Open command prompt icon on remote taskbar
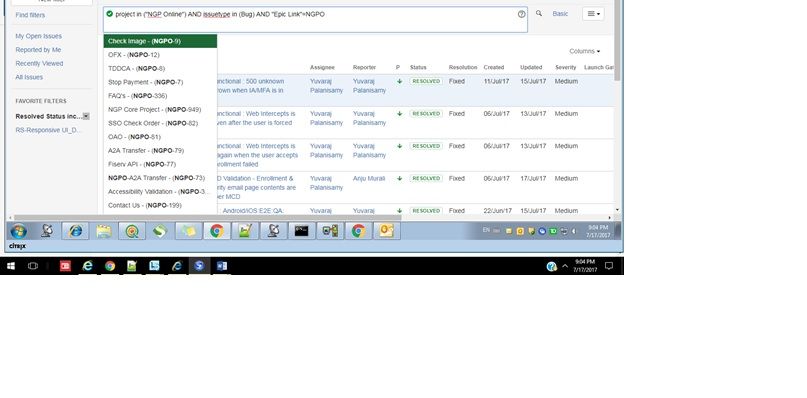The width and height of the screenshot is (807, 398). (x=302, y=231)
